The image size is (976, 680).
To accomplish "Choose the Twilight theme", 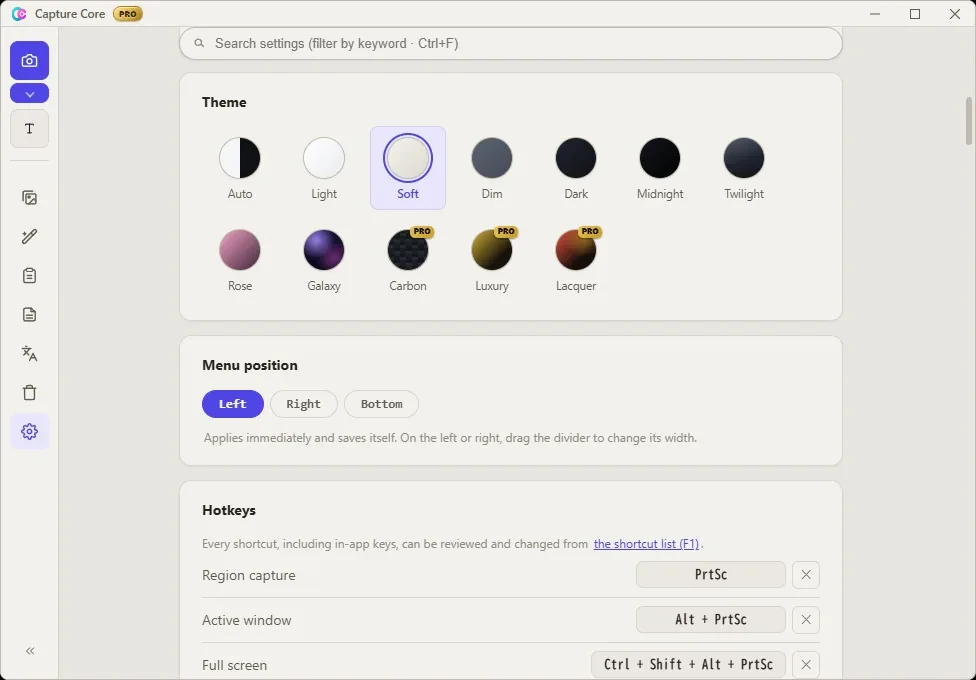I will click(744, 168).
